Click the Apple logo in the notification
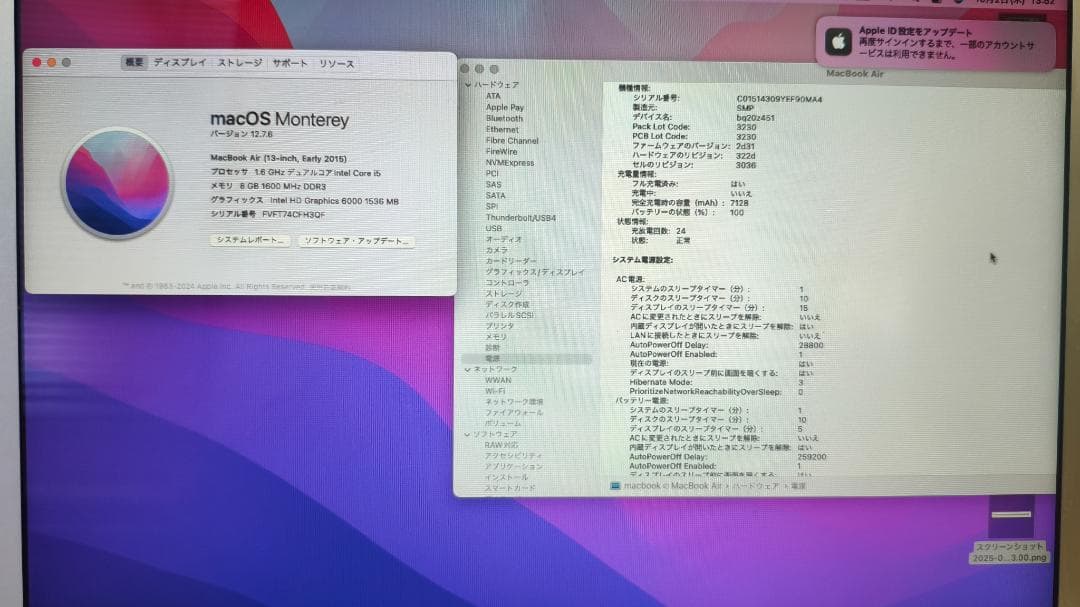 click(838, 41)
